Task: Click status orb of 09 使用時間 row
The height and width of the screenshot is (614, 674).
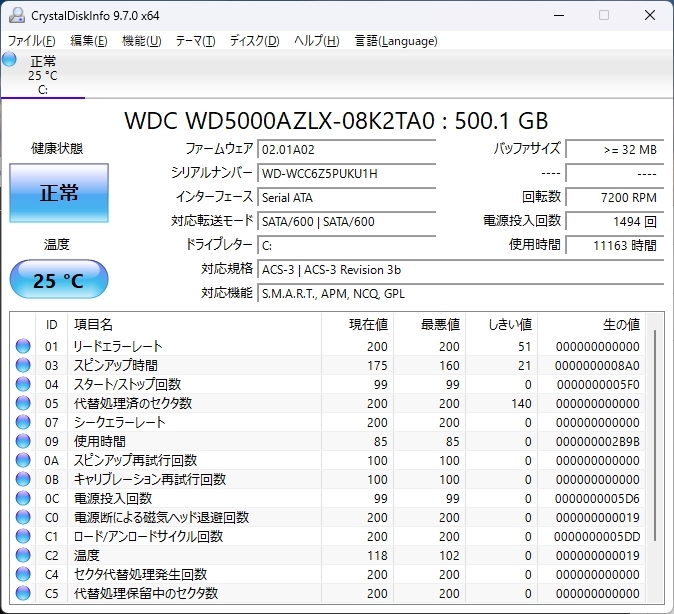Action: [23, 441]
